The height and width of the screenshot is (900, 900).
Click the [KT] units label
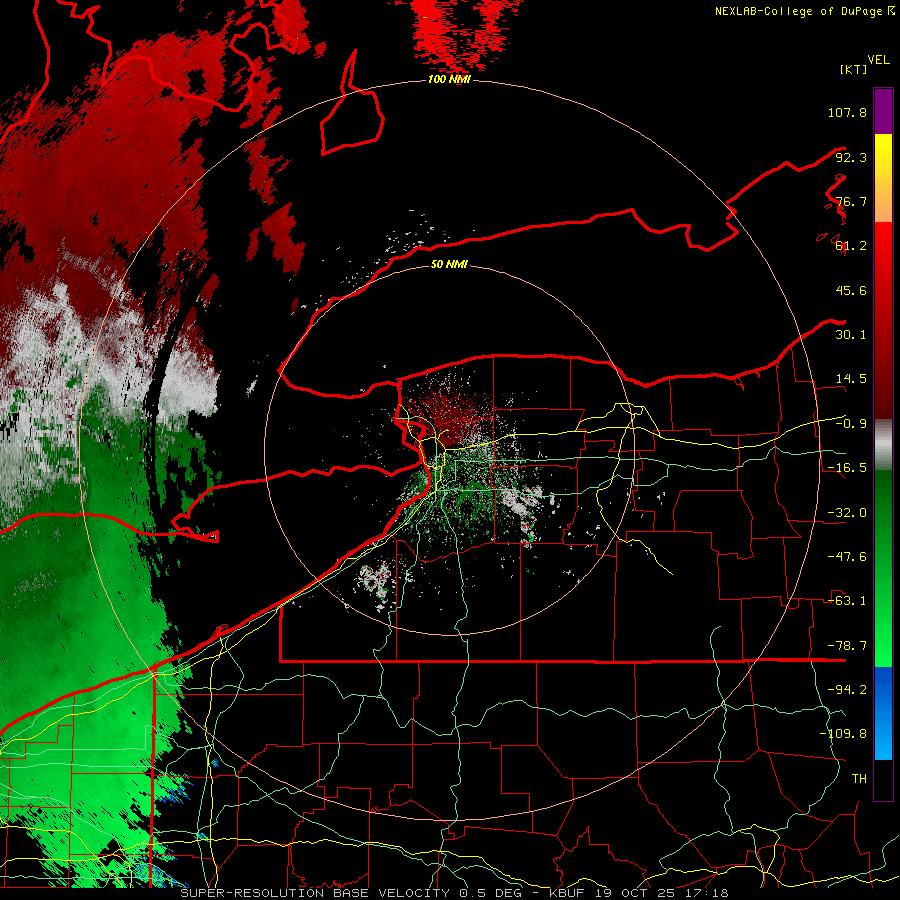point(853,69)
